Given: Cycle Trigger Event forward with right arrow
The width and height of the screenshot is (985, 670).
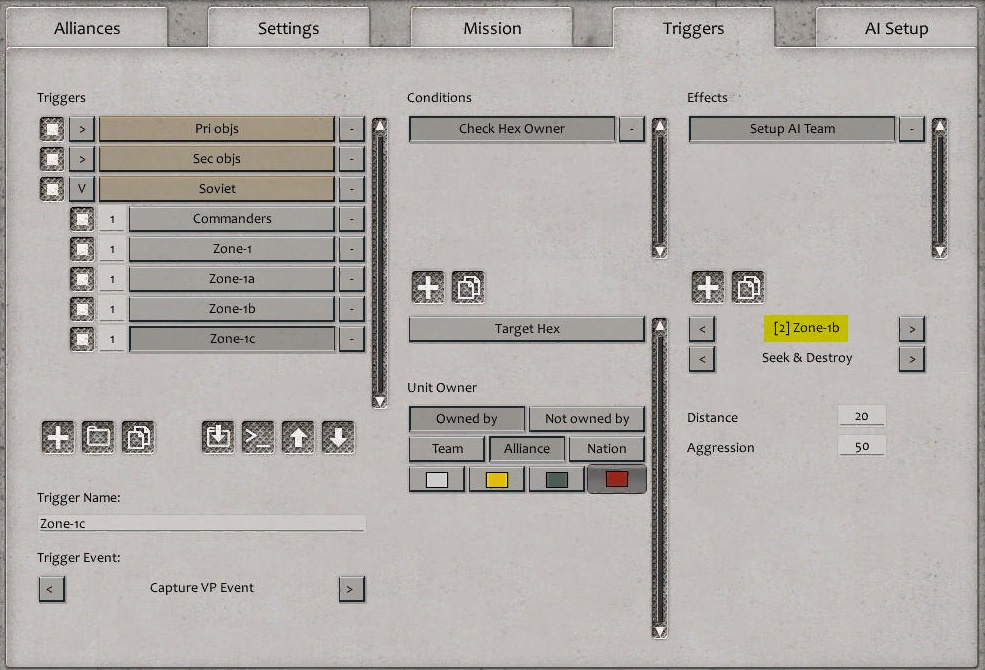Looking at the screenshot, I should (x=351, y=589).
